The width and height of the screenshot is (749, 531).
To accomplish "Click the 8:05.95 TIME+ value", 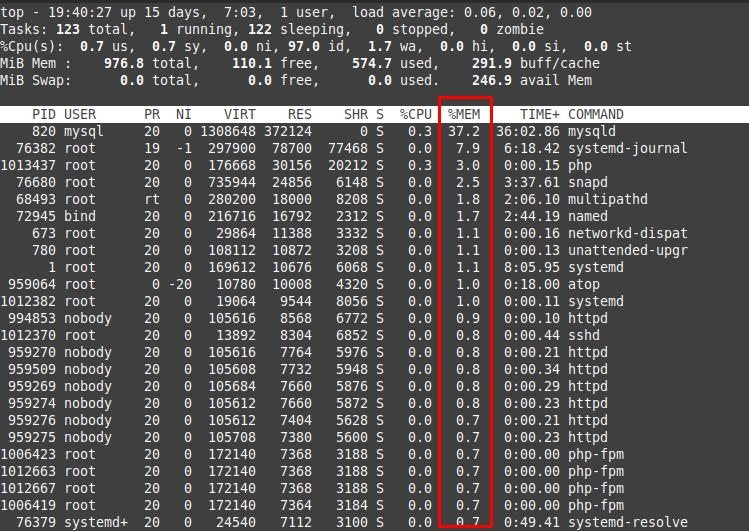I will coord(532,267).
